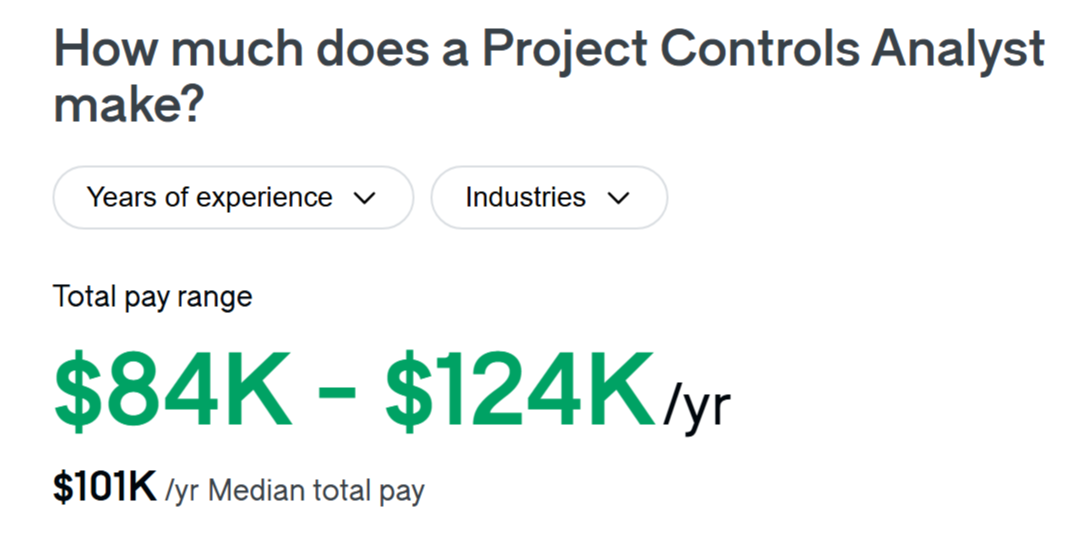The height and width of the screenshot is (535, 1071).
Task: Click the 'Years of experience' label text
Action: pyautogui.click(x=209, y=197)
